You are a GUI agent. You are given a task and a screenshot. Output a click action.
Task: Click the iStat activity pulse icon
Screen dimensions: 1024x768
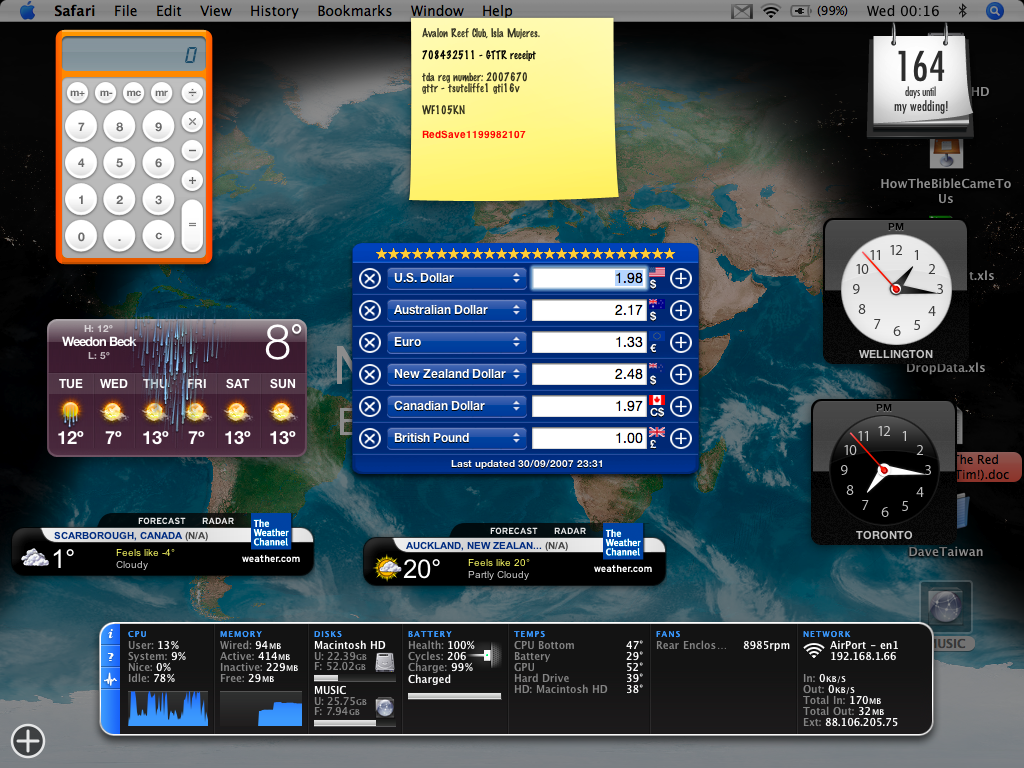pos(110,680)
